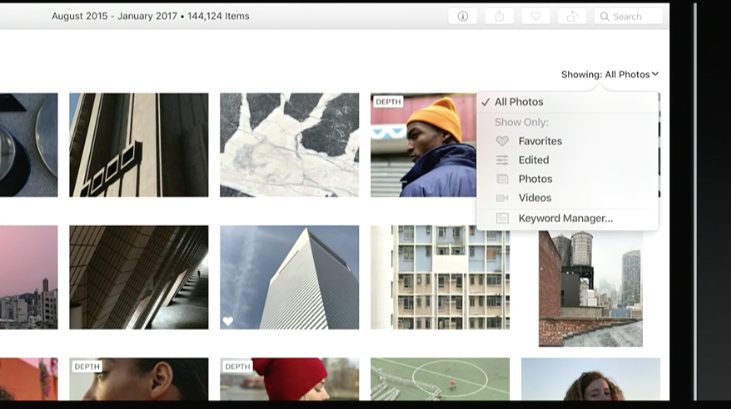Select the soccer field aerial photo

pos(440,379)
